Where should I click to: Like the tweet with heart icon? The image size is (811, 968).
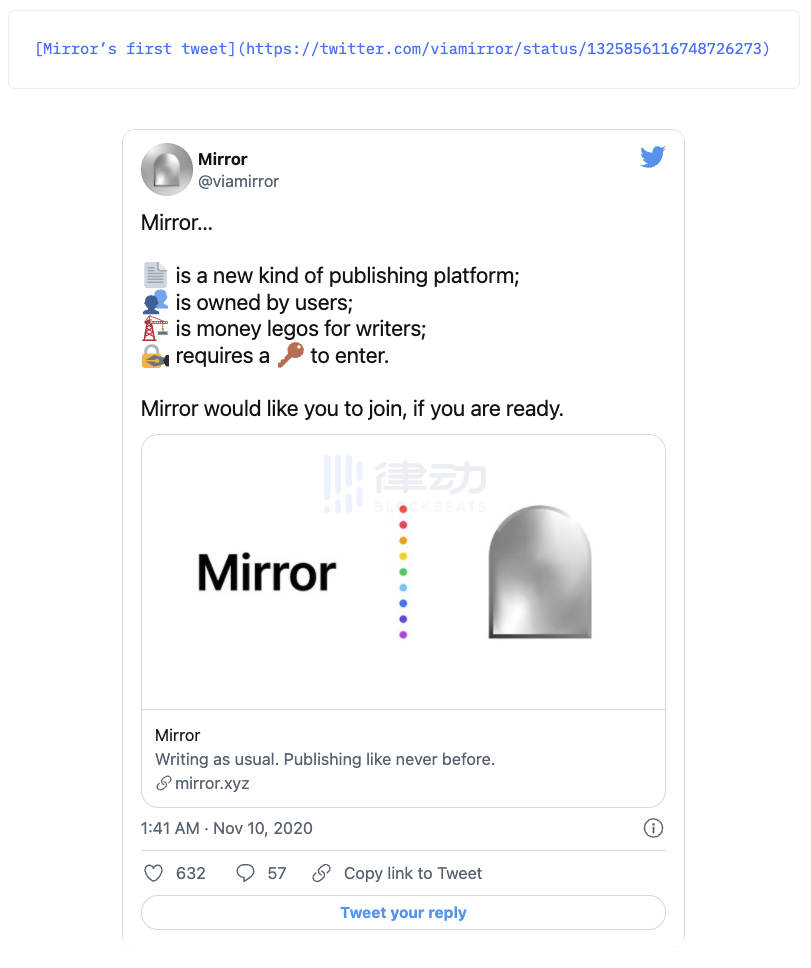[153, 873]
